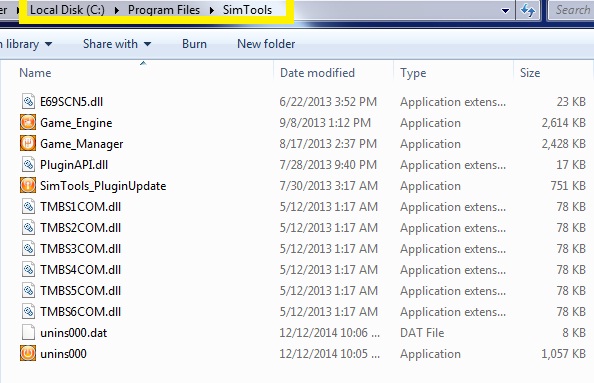Select the TMBS5COM.dll file icon
The height and width of the screenshot is (383, 594).
pos(28,291)
